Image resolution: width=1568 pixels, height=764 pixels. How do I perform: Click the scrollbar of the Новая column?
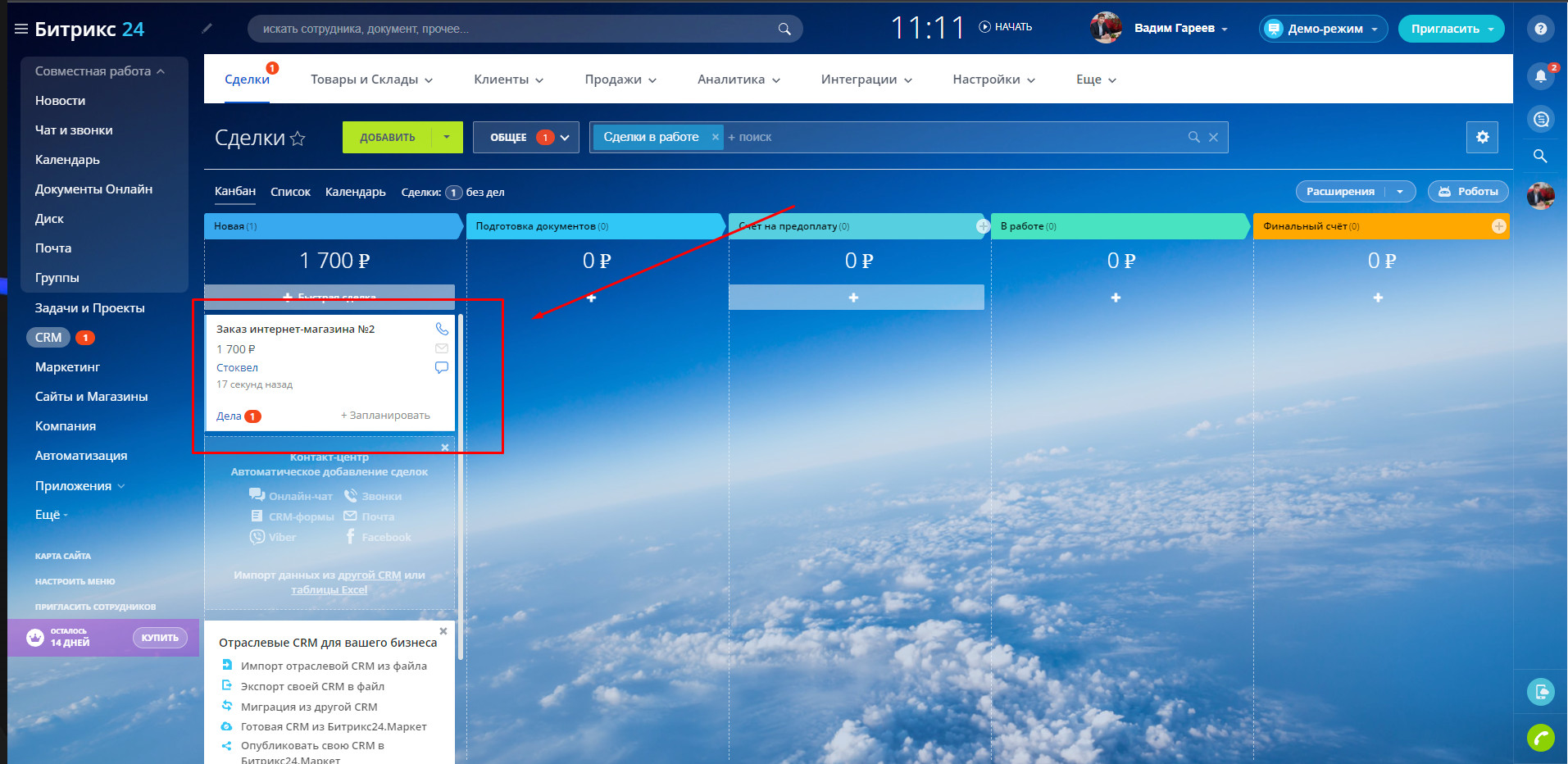(x=461, y=487)
